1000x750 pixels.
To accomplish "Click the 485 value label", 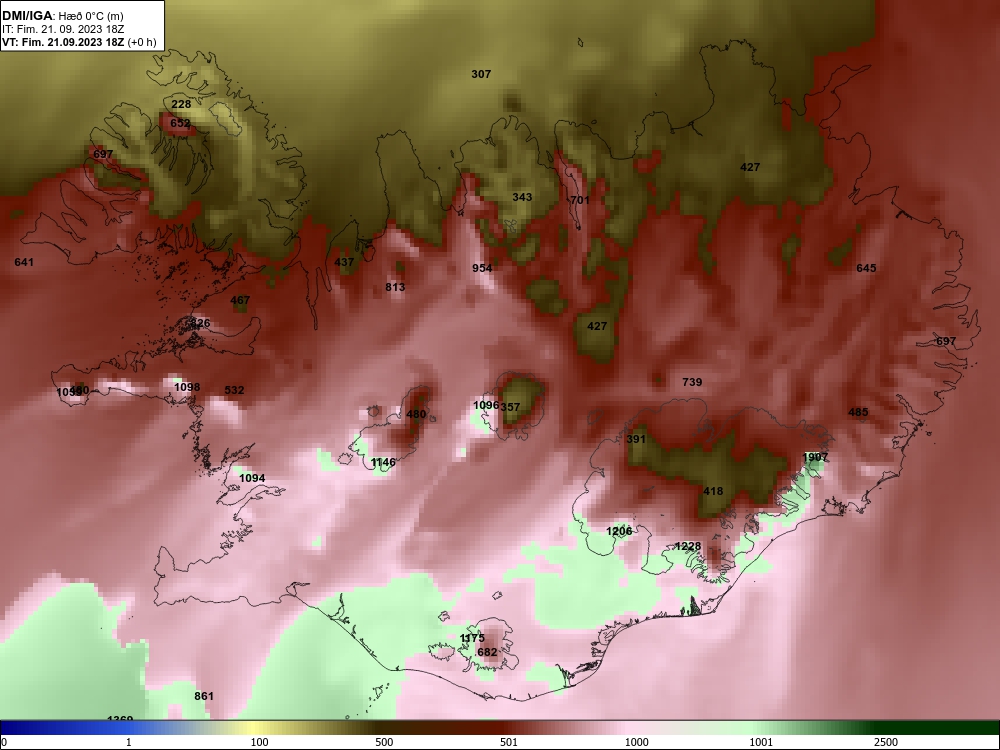I will click(858, 412).
